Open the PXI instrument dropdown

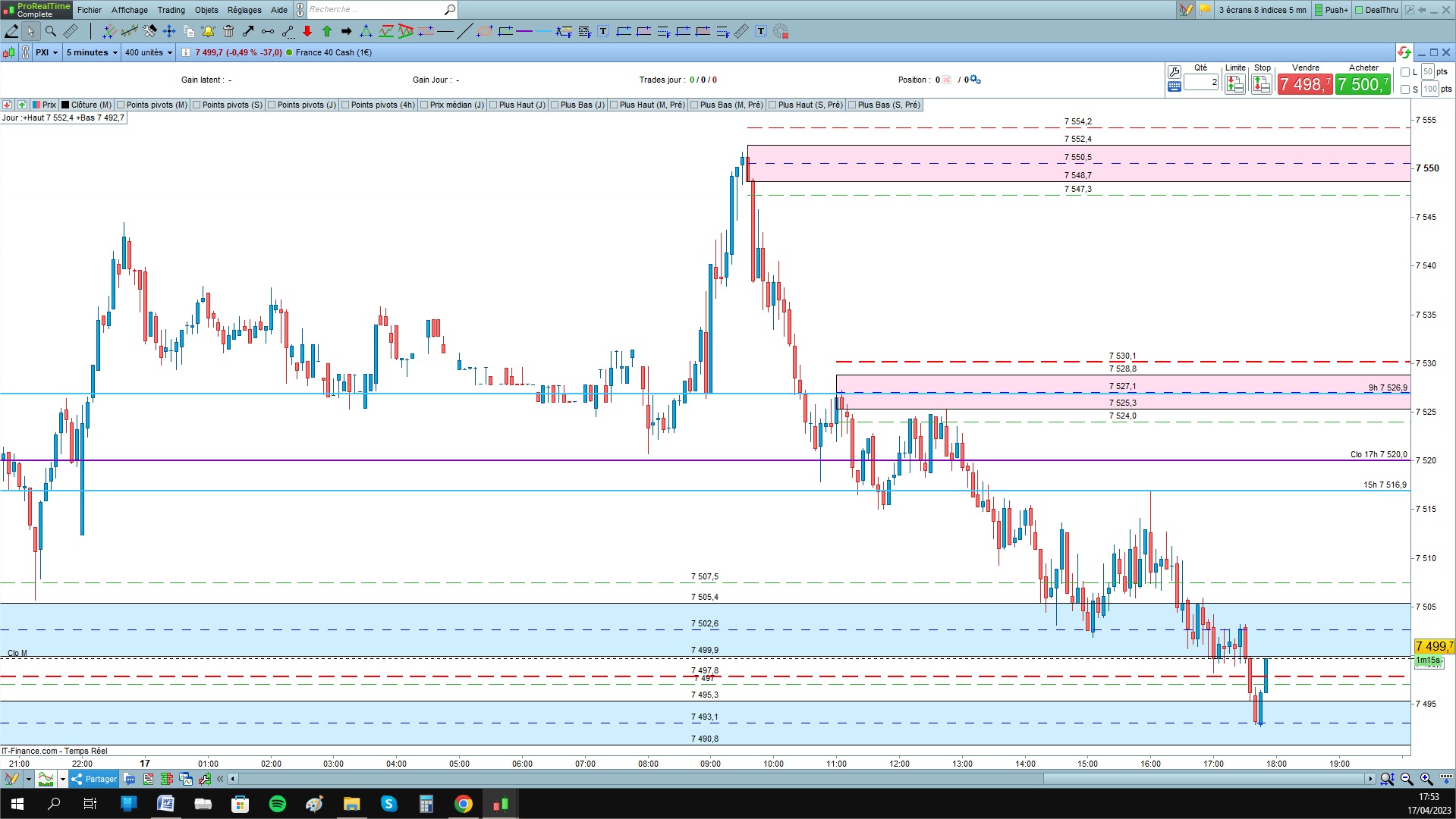(x=46, y=52)
